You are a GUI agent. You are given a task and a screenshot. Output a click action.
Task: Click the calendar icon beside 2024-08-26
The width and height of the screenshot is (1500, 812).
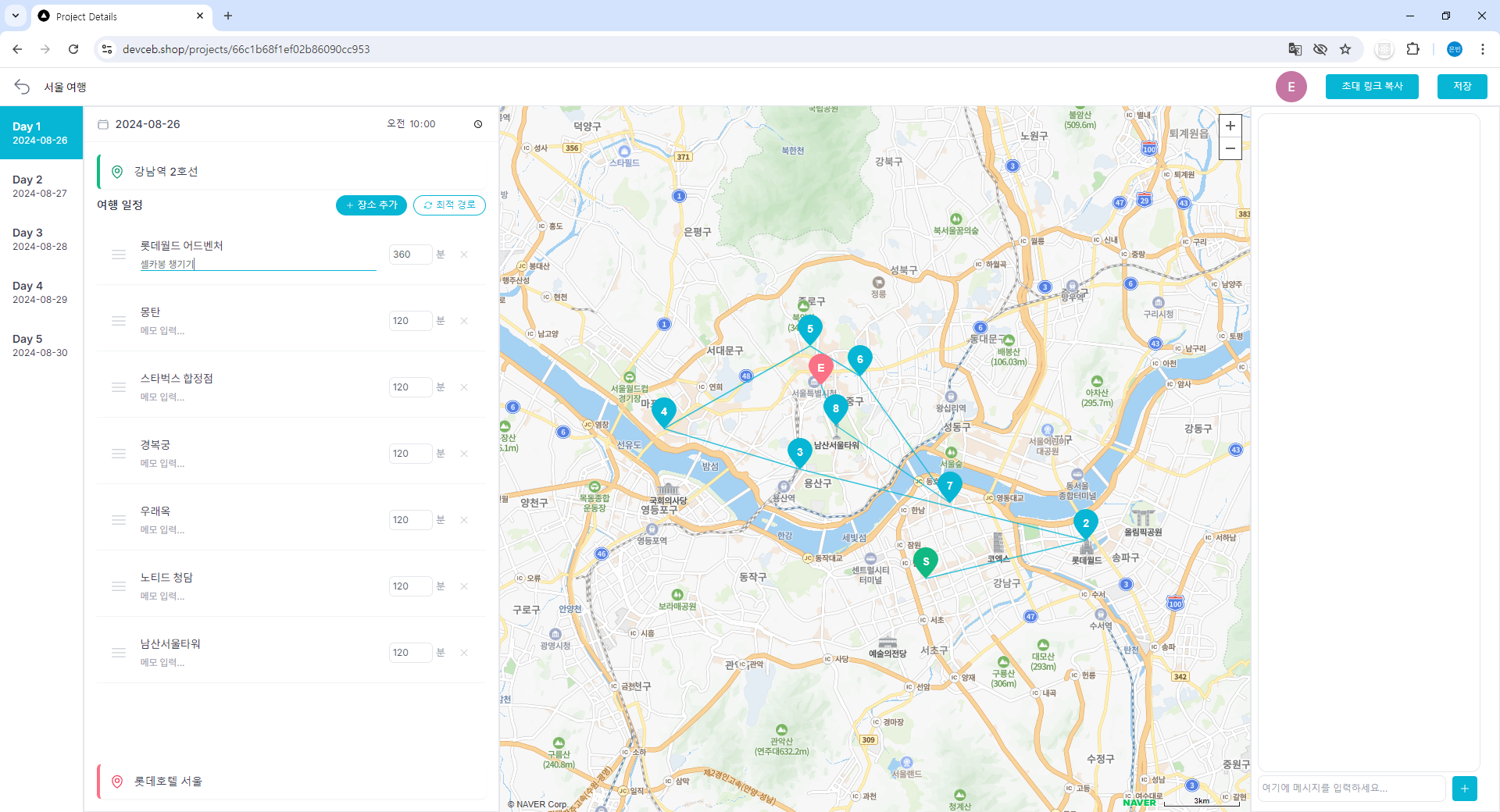[103, 124]
